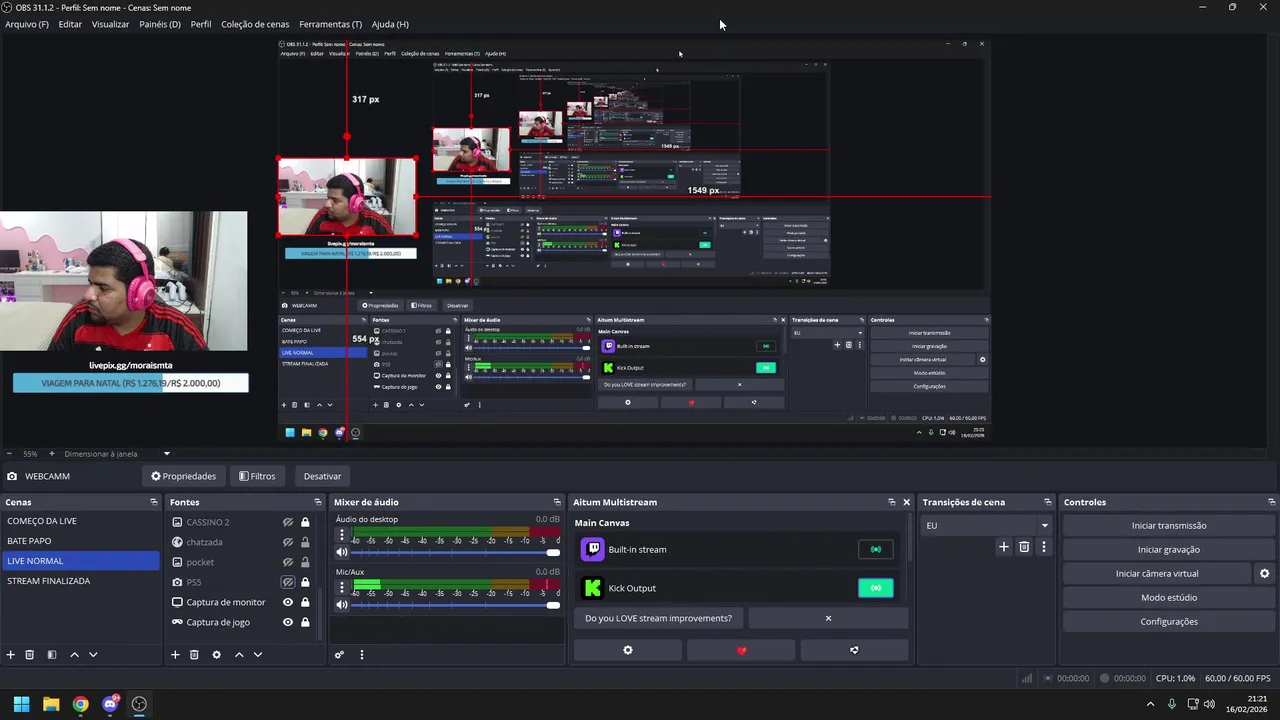Undock the Mixer de áudio panel
Screen dimensions: 1280x720
coord(557,502)
